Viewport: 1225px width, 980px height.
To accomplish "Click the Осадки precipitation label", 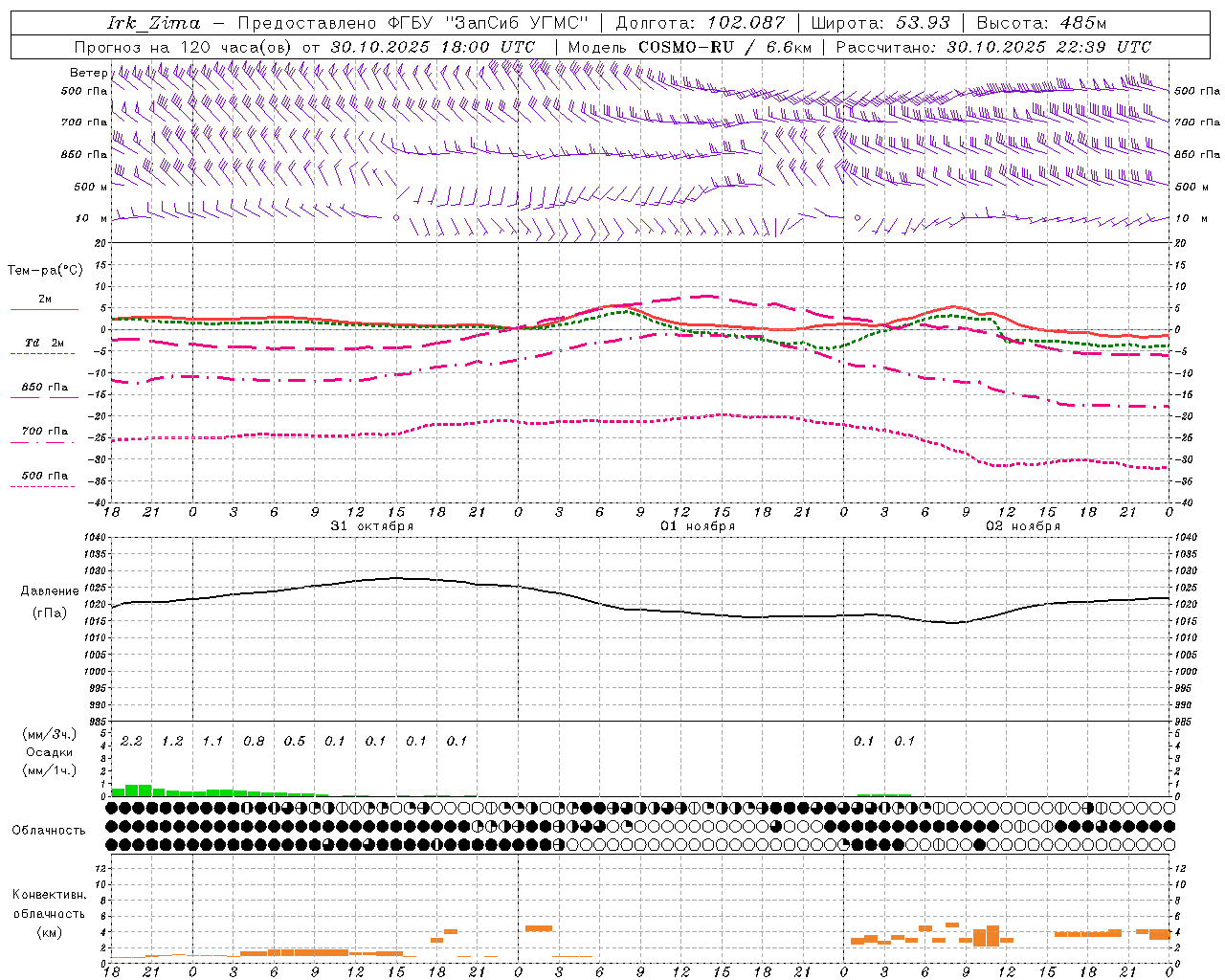I will [x=49, y=752].
